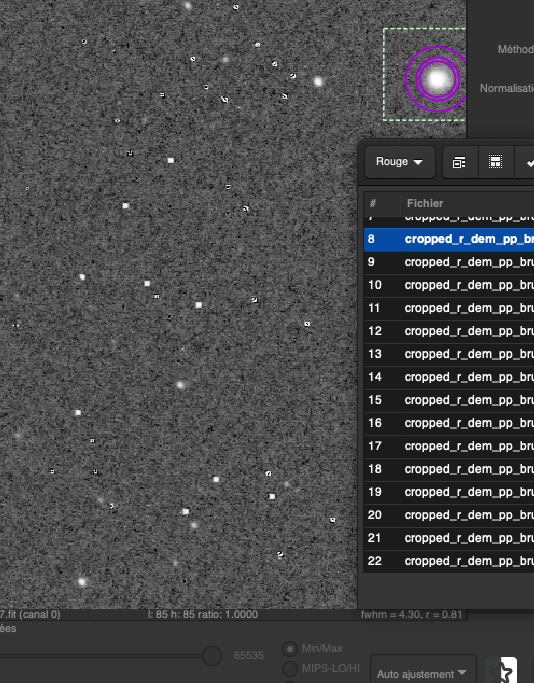Select frame row 16 in the list
Image resolution: width=534 pixels, height=683 pixels.
[449, 423]
